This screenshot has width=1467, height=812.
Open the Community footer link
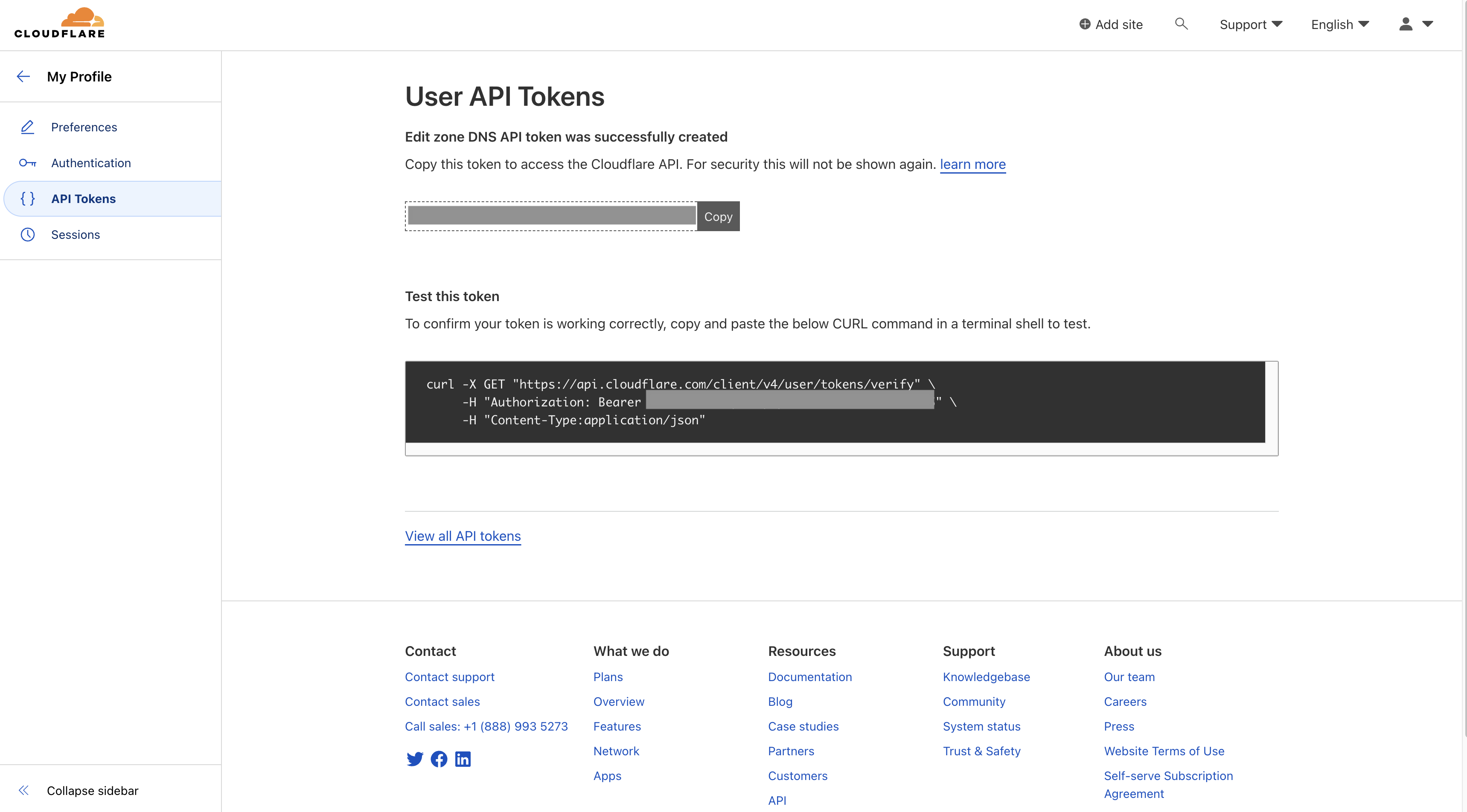click(974, 702)
